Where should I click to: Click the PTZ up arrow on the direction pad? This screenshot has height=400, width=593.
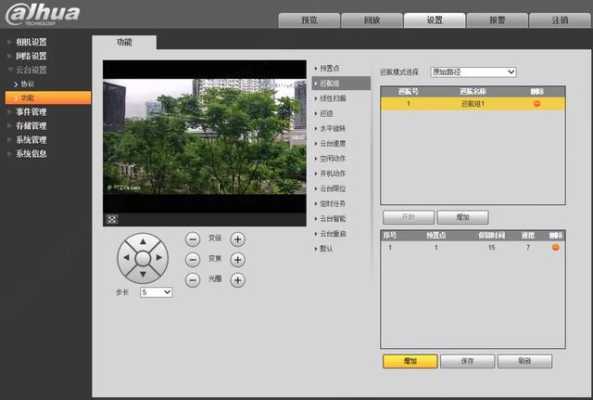143,242
